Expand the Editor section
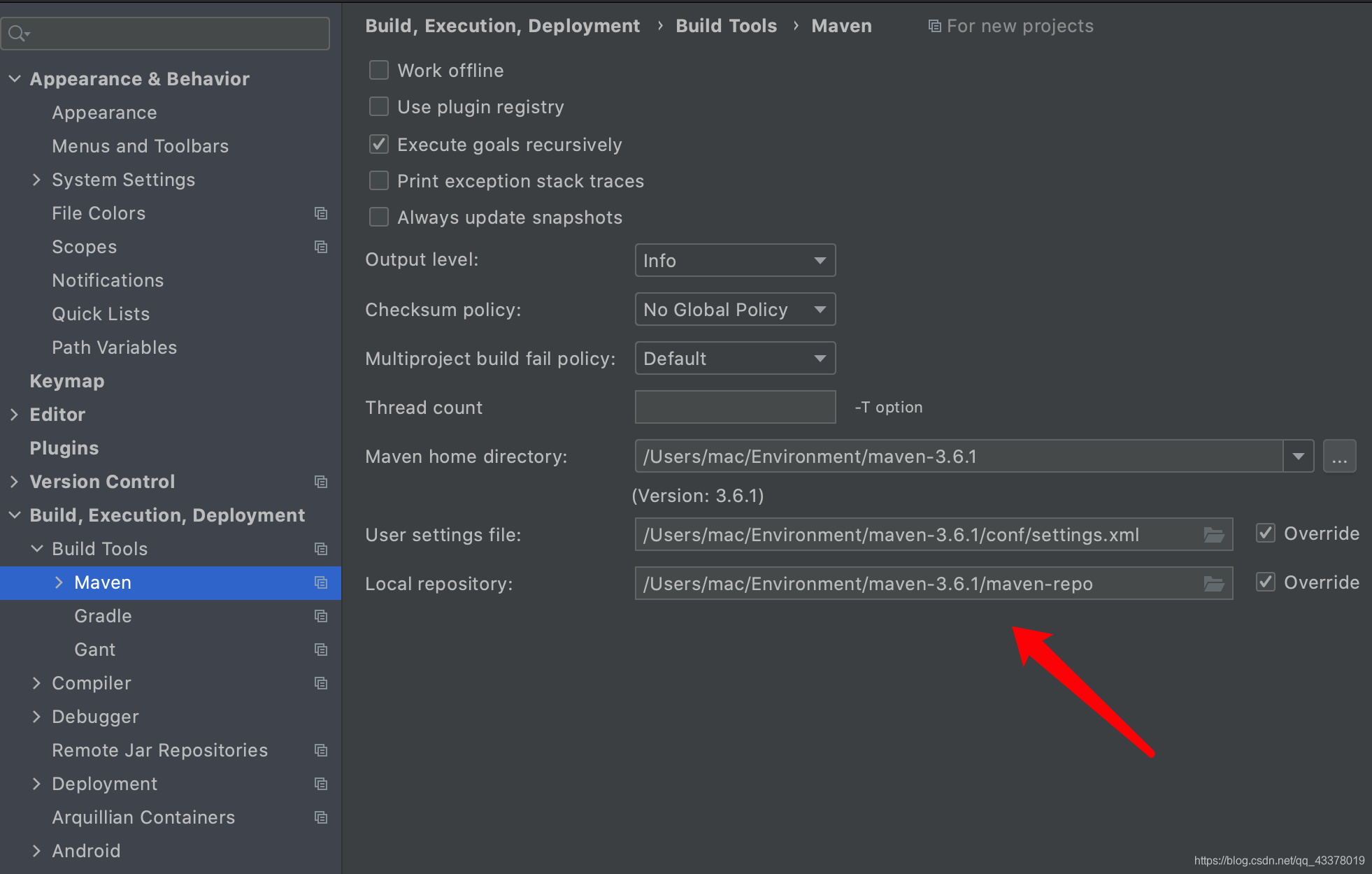 [15, 415]
